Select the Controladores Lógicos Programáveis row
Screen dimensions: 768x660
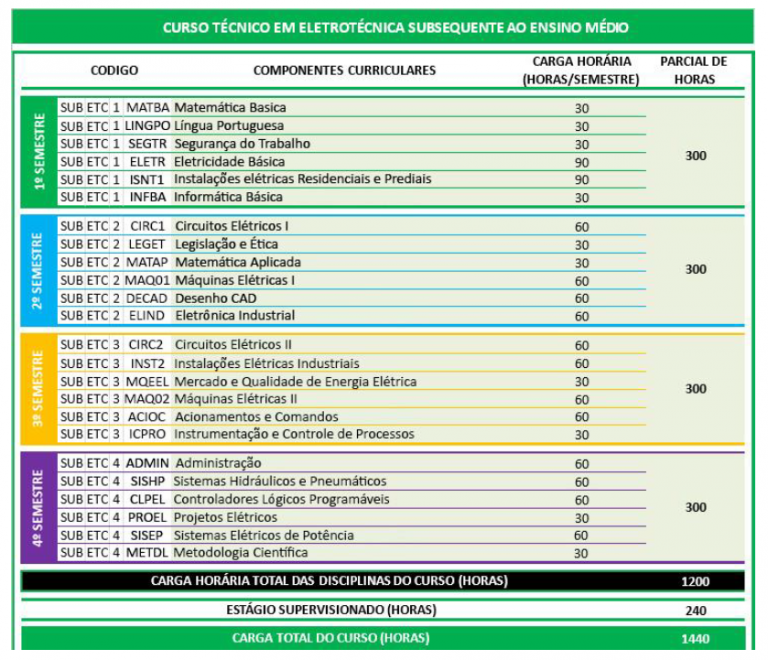pos(281,500)
